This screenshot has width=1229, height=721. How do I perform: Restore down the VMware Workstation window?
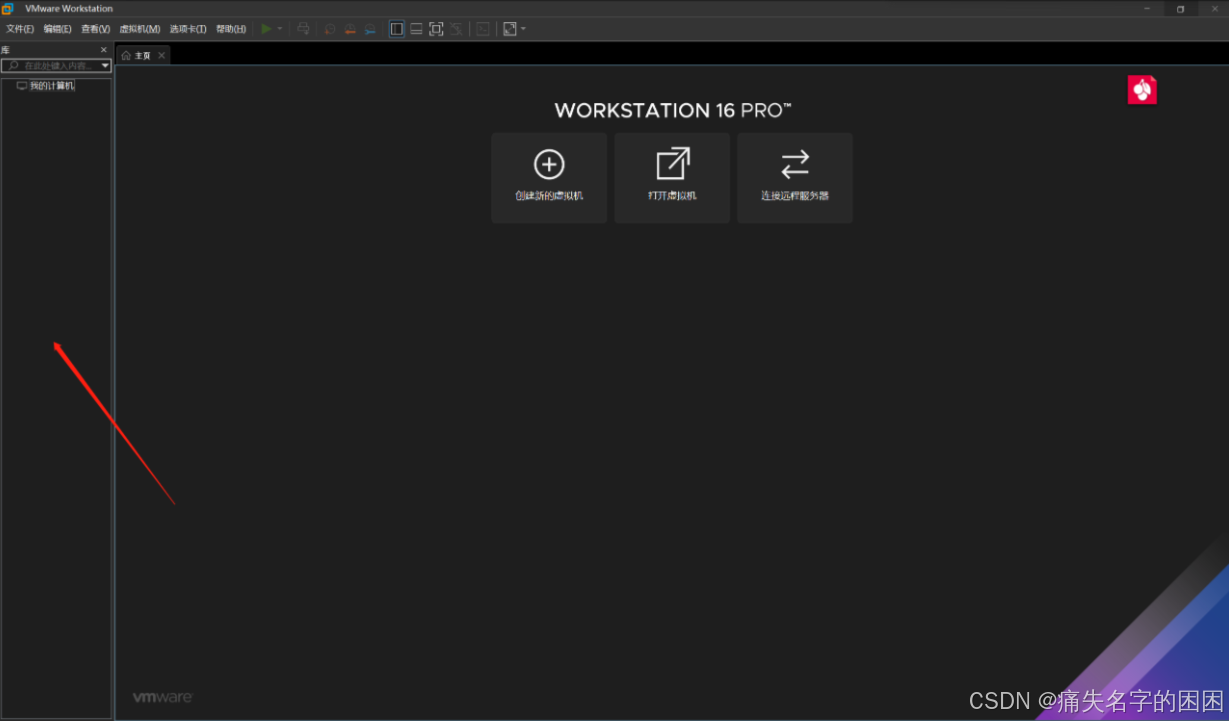1180,8
